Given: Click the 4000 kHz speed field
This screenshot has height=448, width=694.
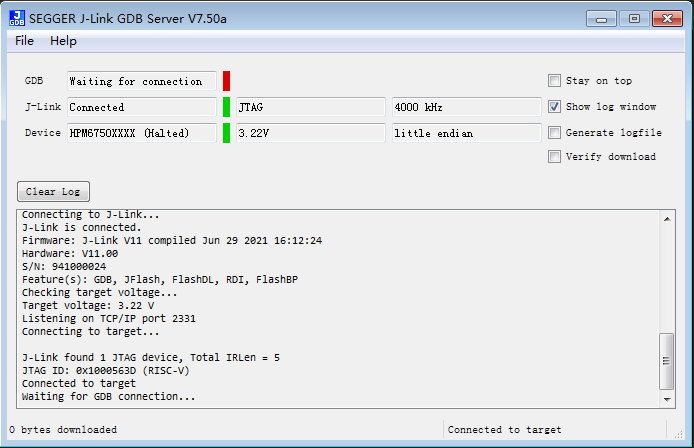Looking at the screenshot, I should pyautogui.click(x=464, y=107).
